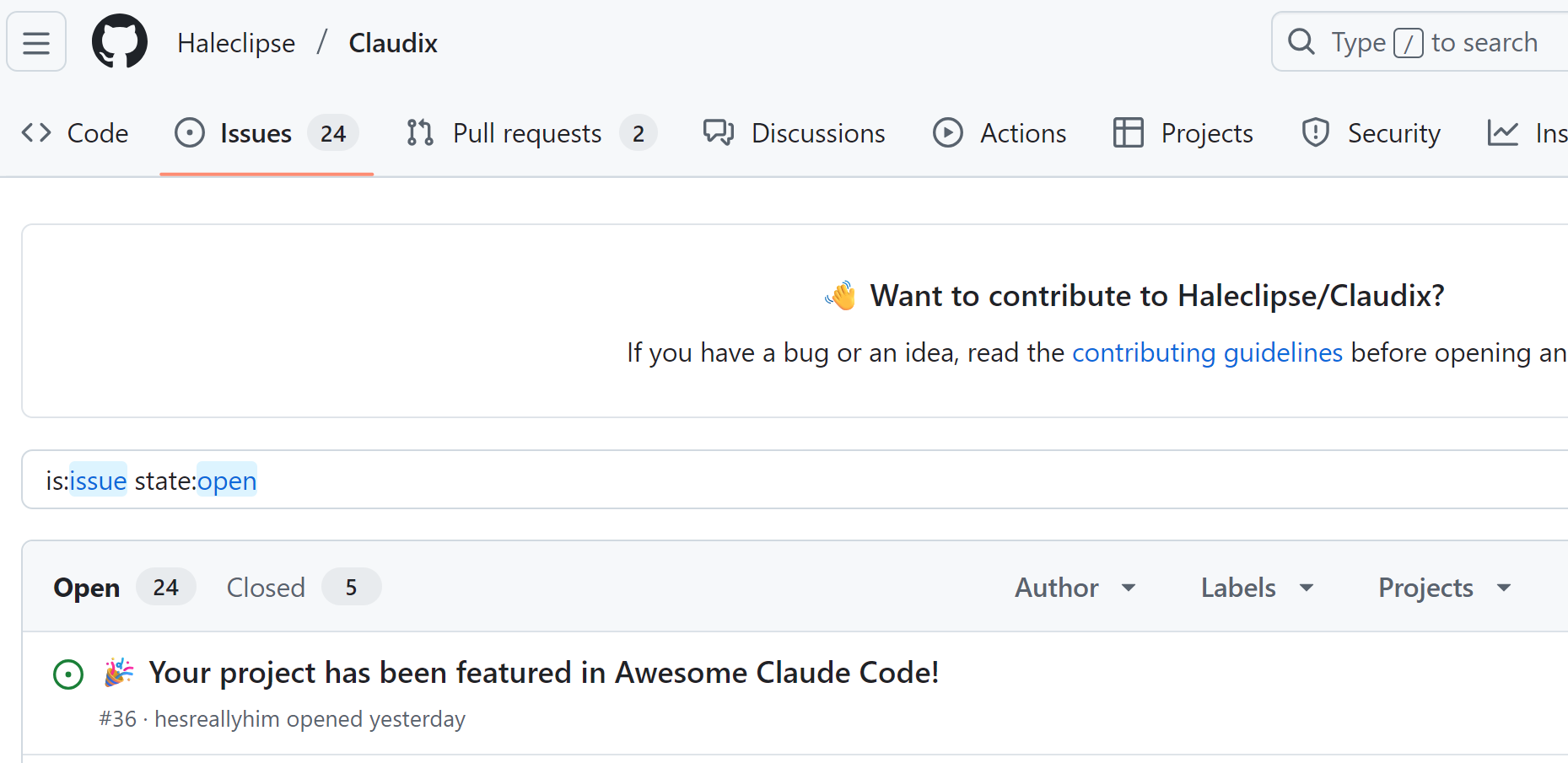The image size is (1568, 763).
Task: Click the search magnifier icon
Action: pos(1301,41)
